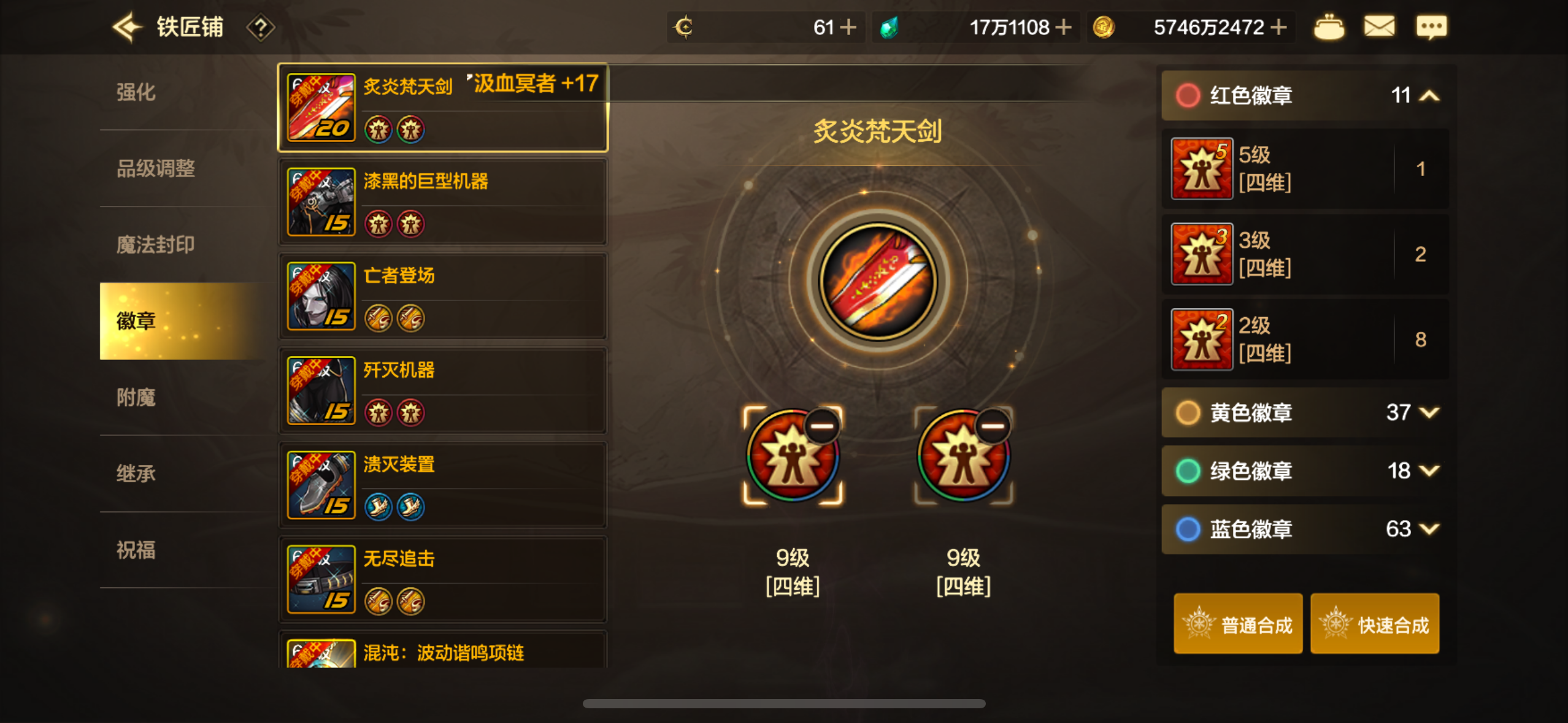Open the mail envelope icon
This screenshot has width=1568, height=723.
coord(1379,27)
